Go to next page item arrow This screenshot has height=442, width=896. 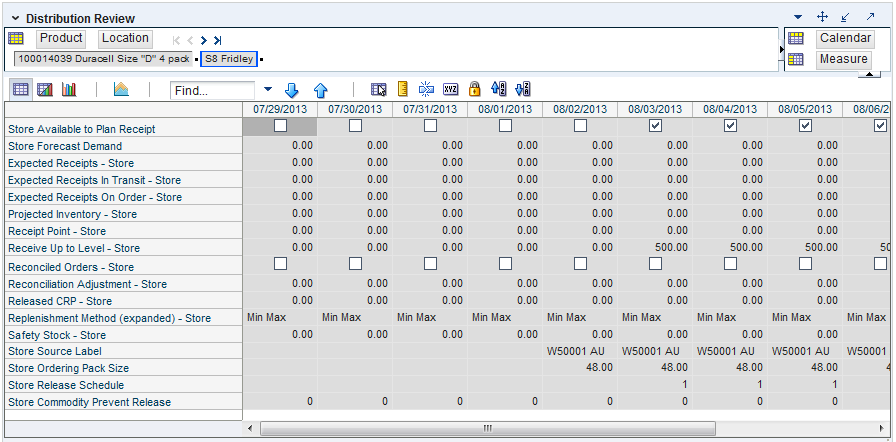203,41
